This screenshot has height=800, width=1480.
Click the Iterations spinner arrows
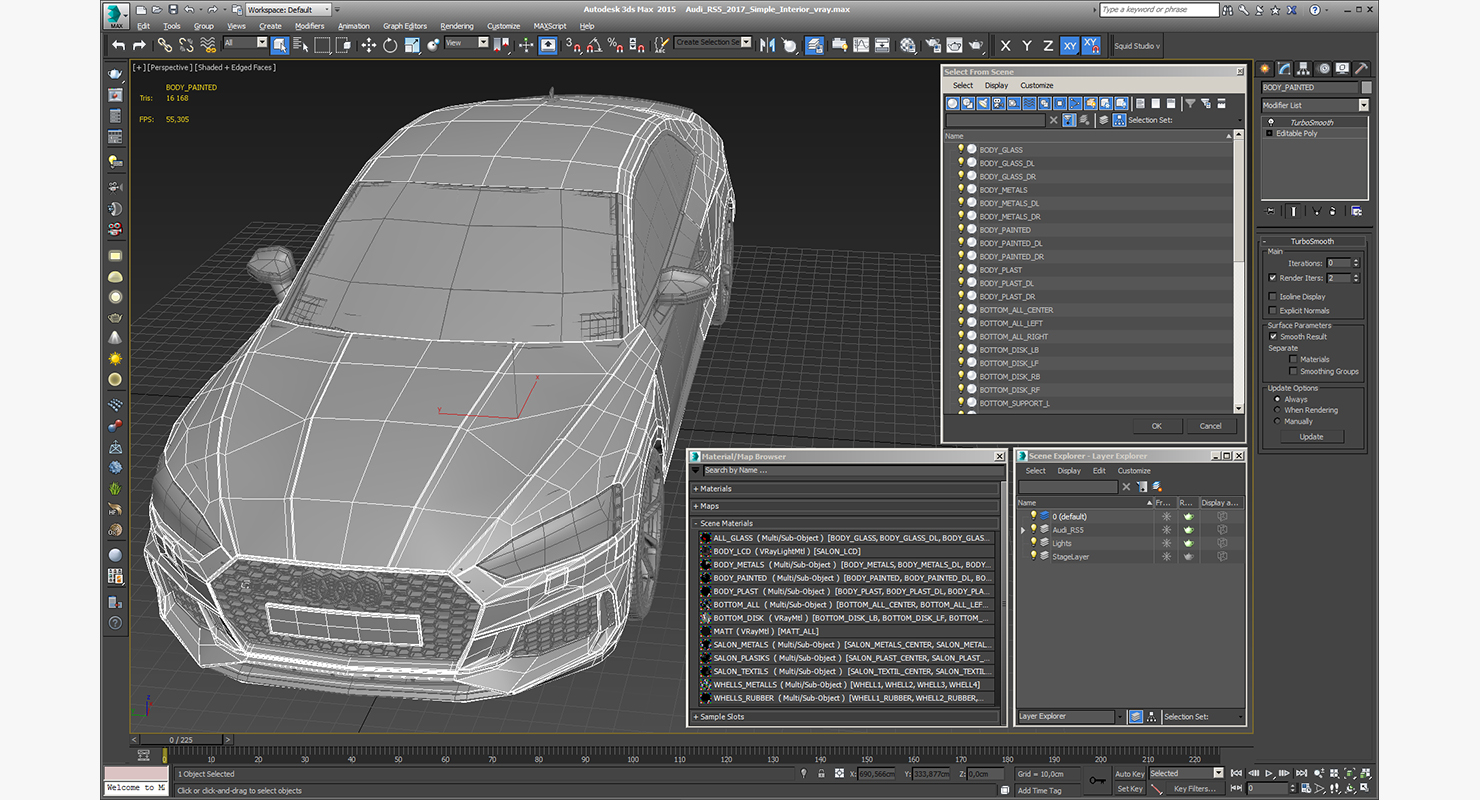pos(1356,263)
